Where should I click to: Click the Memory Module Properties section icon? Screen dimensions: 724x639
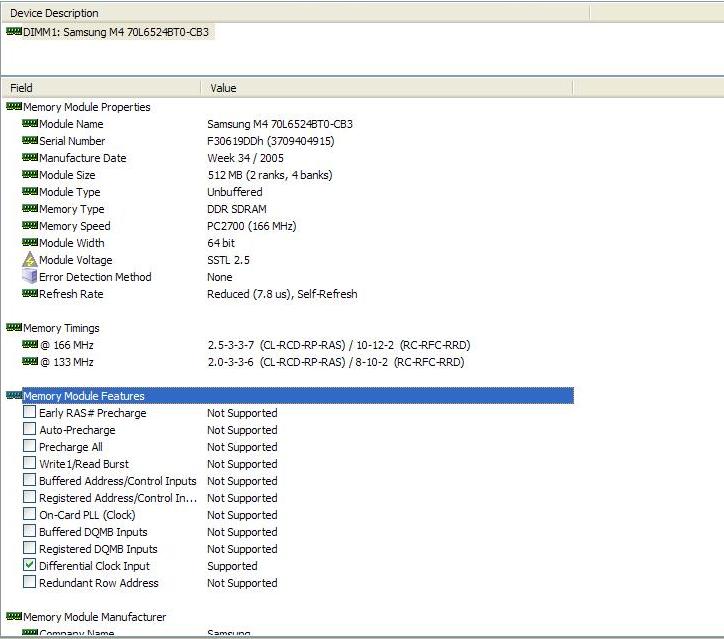pos(14,107)
